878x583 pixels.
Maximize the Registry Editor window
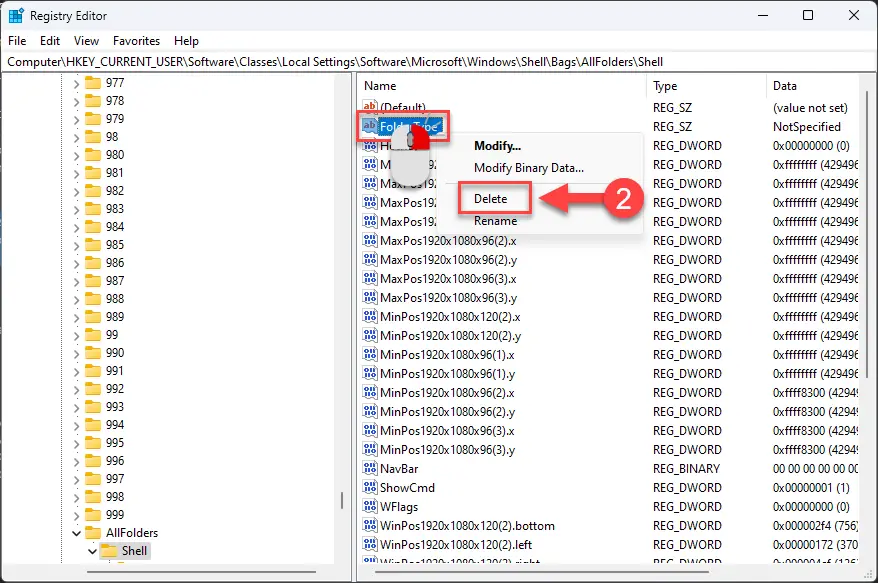(807, 16)
